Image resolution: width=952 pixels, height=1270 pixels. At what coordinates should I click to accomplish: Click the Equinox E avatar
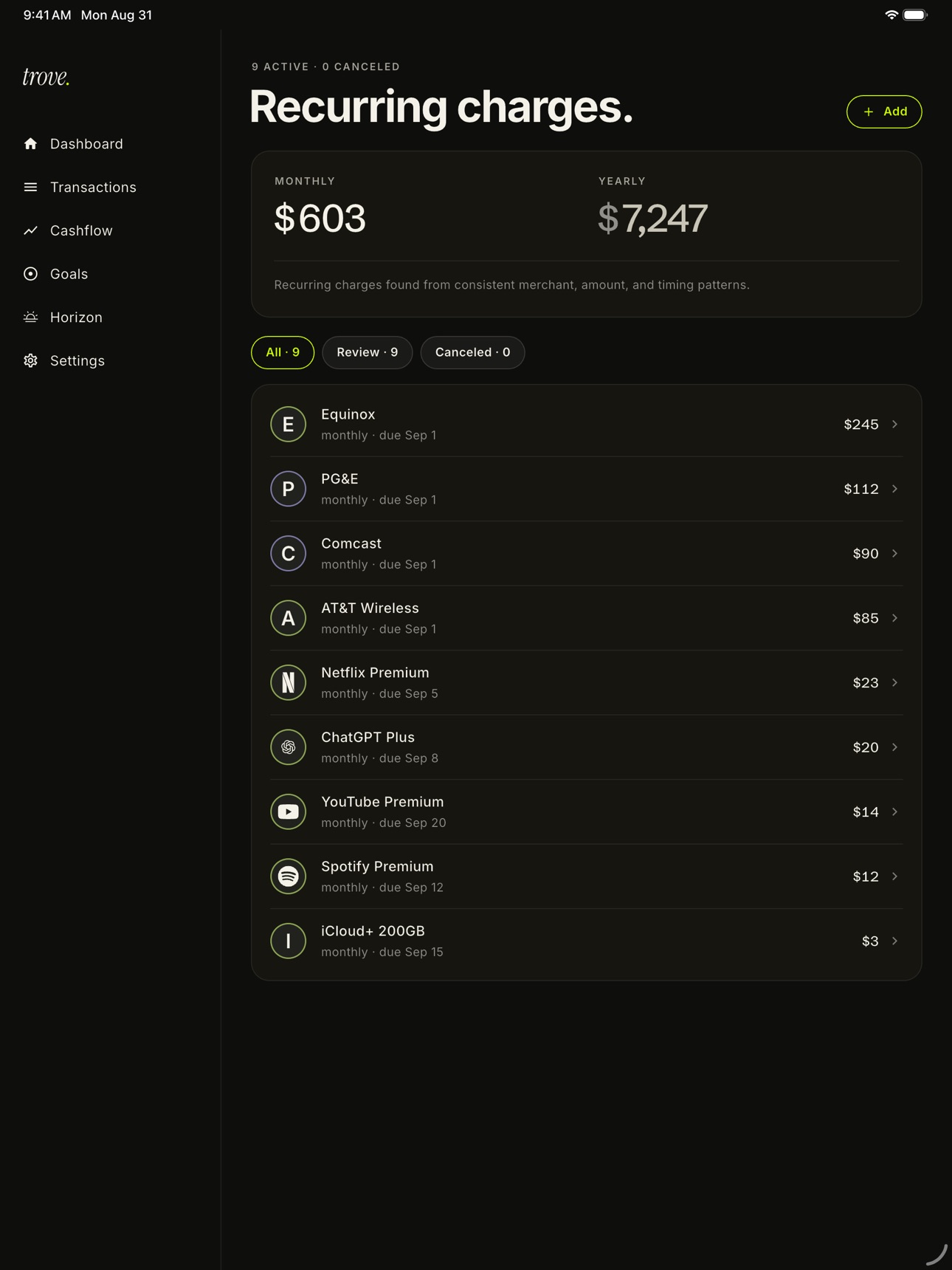pos(289,425)
